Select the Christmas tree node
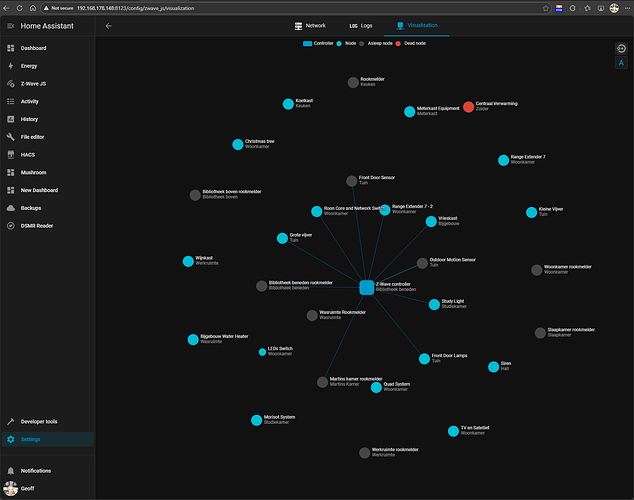The width and height of the screenshot is (634, 500). click(238, 144)
